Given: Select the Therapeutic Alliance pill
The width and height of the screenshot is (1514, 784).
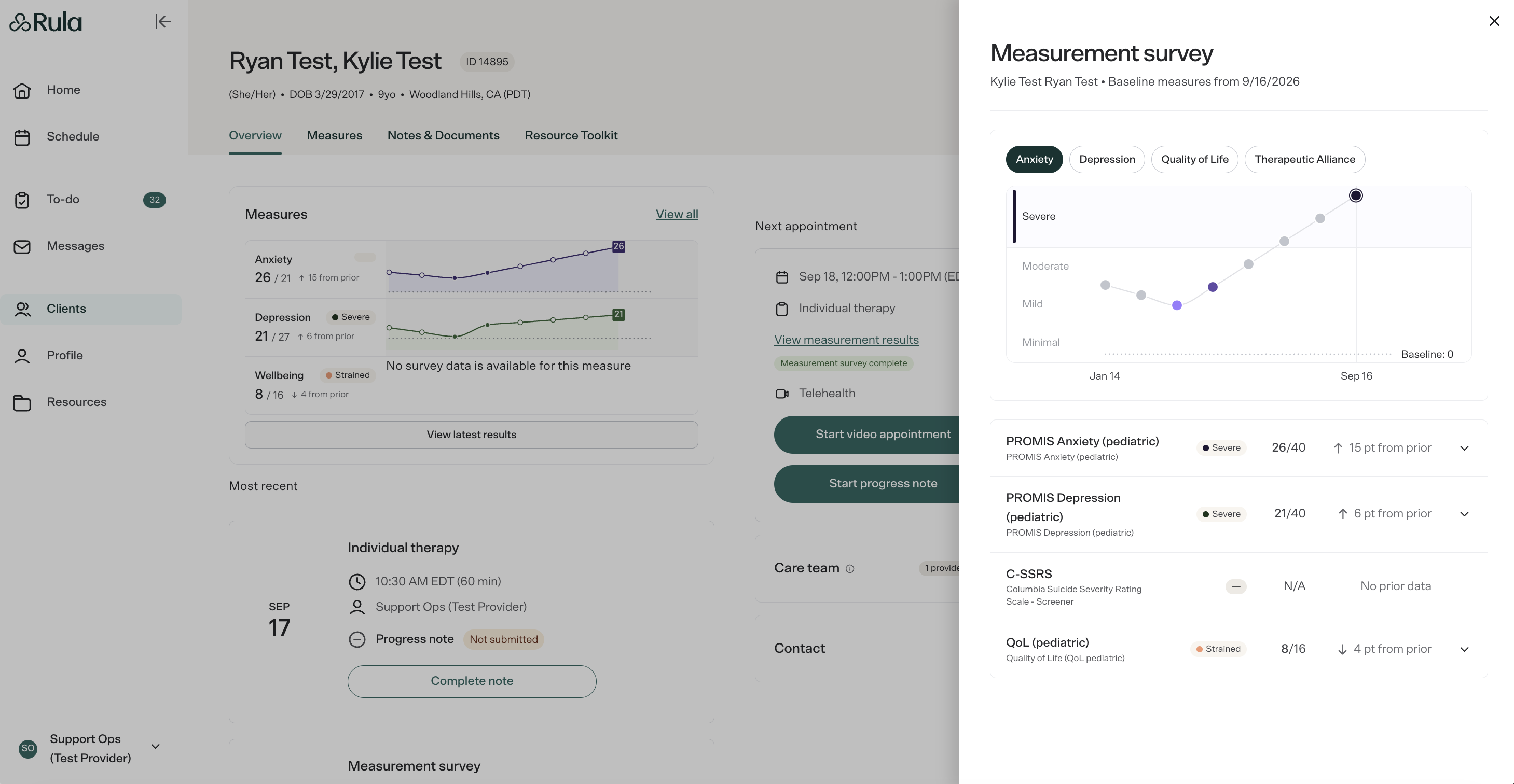Looking at the screenshot, I should pos(1304,159).
